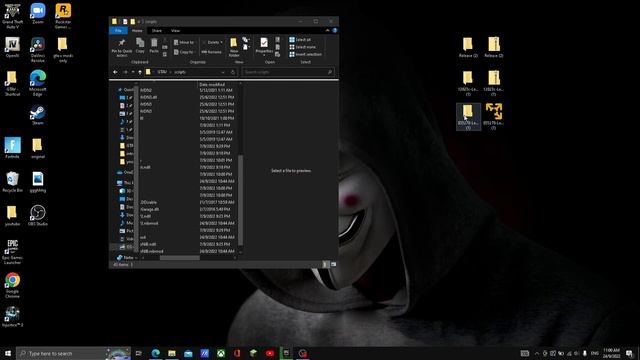This screenshot has height=360, width=640.
Task: Click Select all in ribbon
Action: [300, 40]
